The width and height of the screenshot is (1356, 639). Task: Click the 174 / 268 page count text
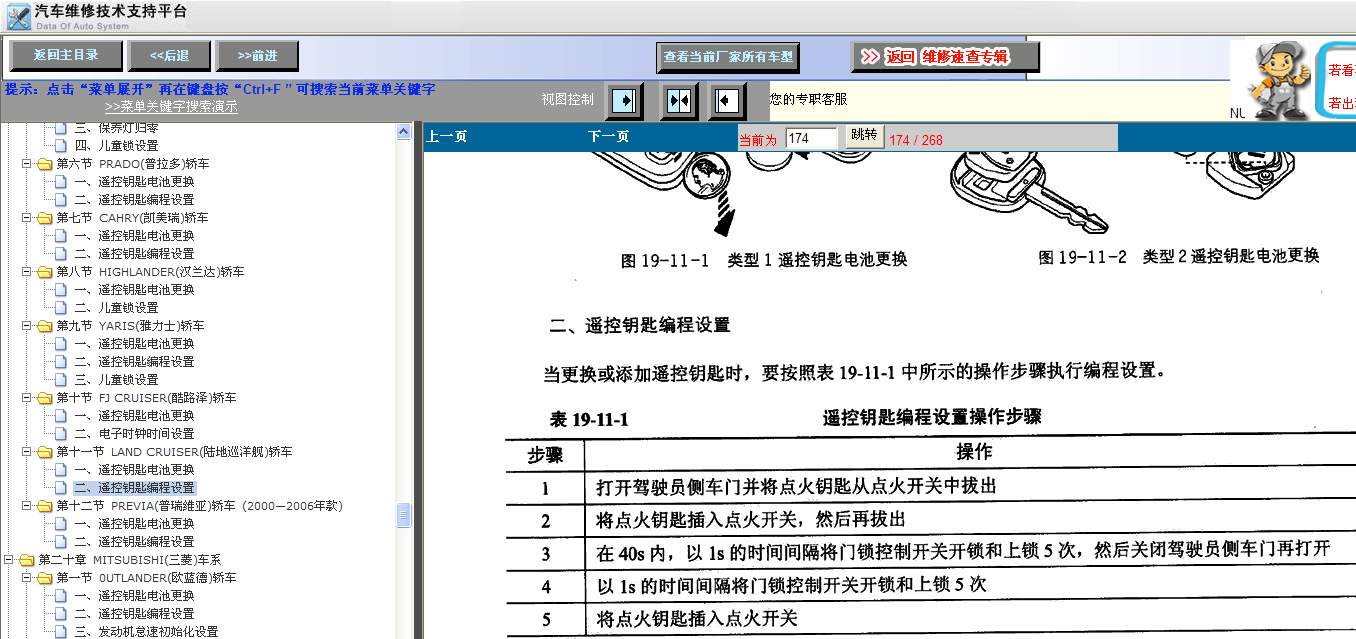tap(916, 140)
